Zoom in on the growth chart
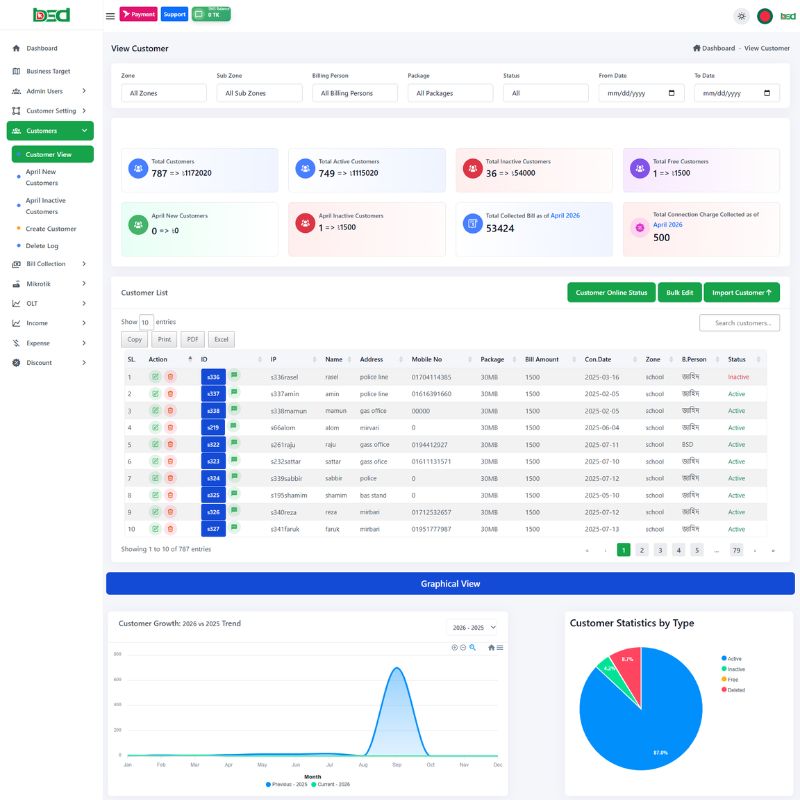 [454, 648]
